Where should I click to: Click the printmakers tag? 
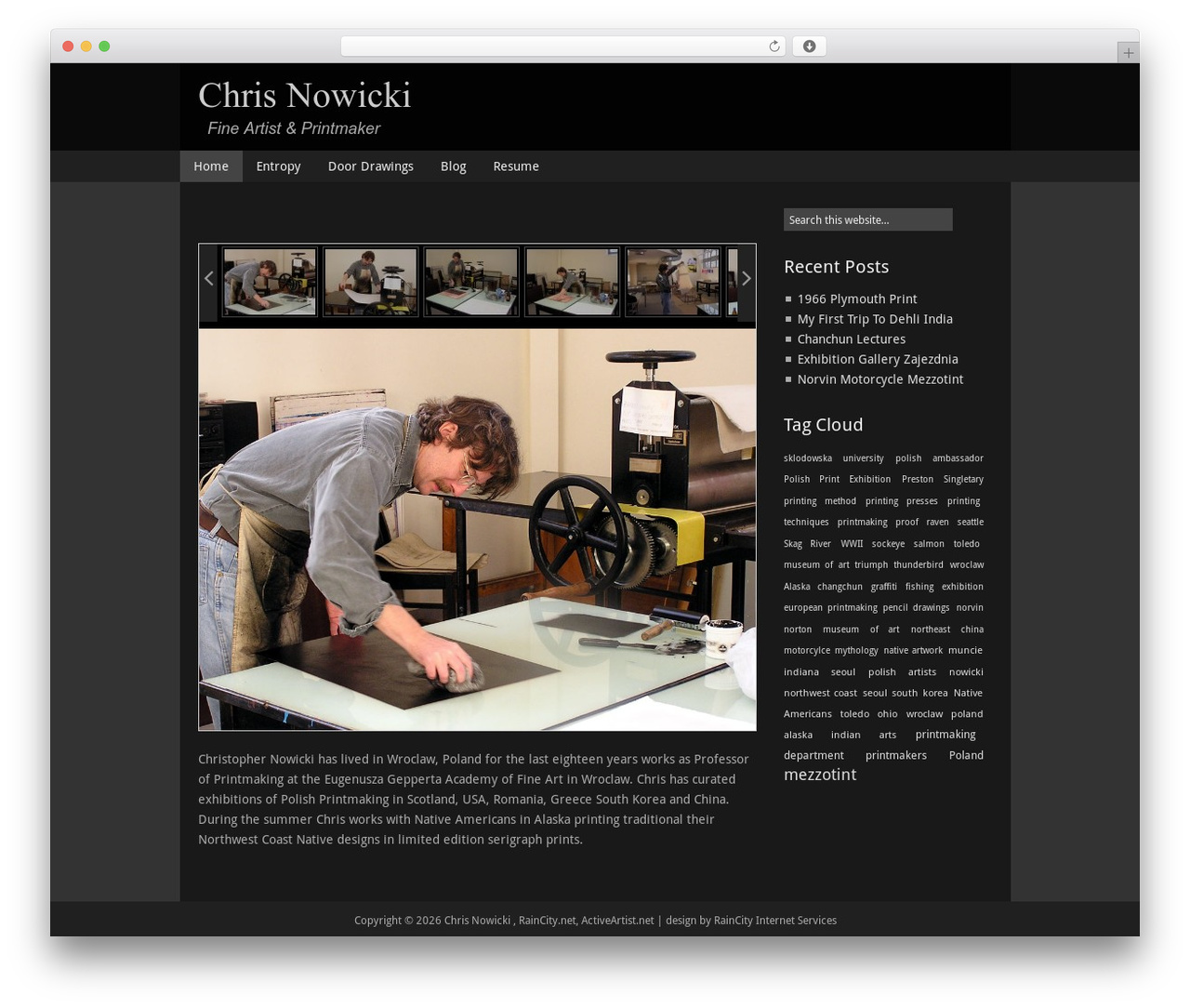[896, 756]
